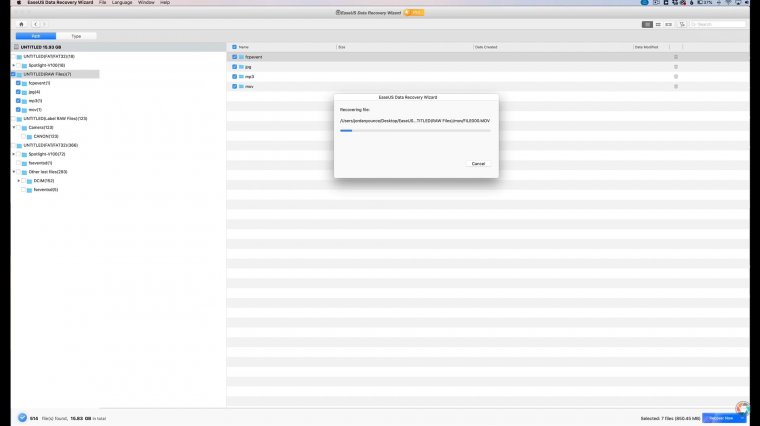Sort by the Size column header
Screen dimensions: 760x426
coord(342,47)
